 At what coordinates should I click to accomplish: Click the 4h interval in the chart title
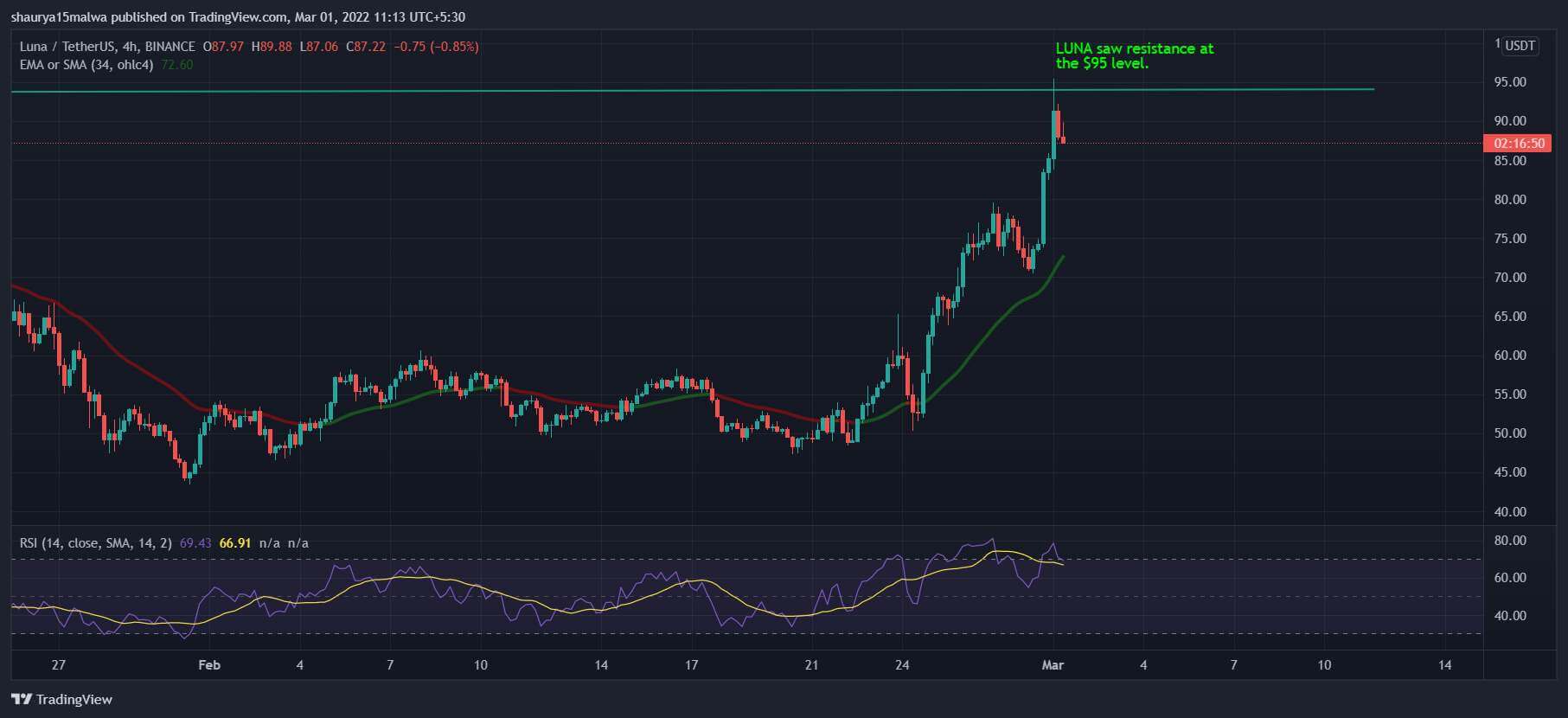pos(131,47)
